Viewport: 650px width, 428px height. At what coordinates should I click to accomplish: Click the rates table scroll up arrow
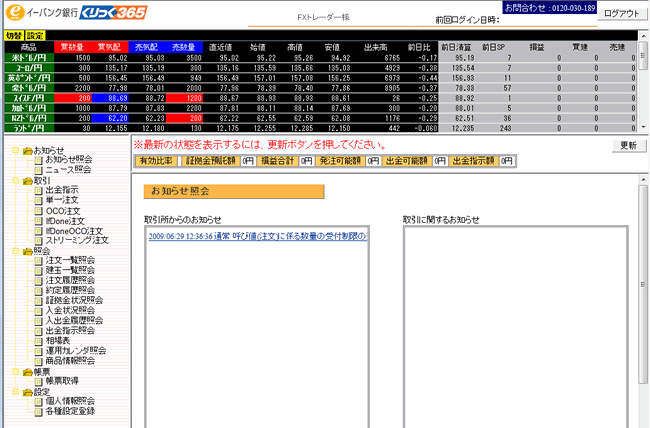pos(643,36)
